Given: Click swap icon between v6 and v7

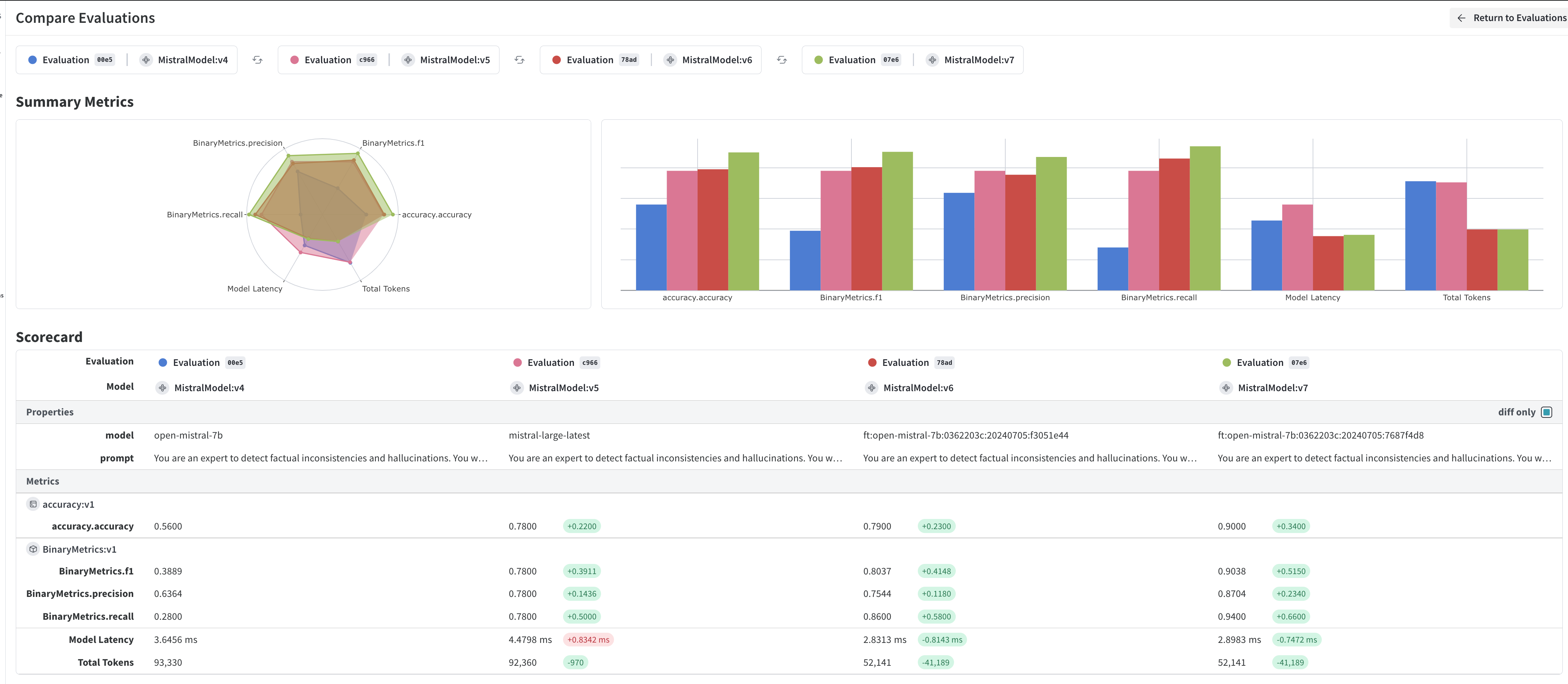Looking at the screenshot, I should point(782,60).
